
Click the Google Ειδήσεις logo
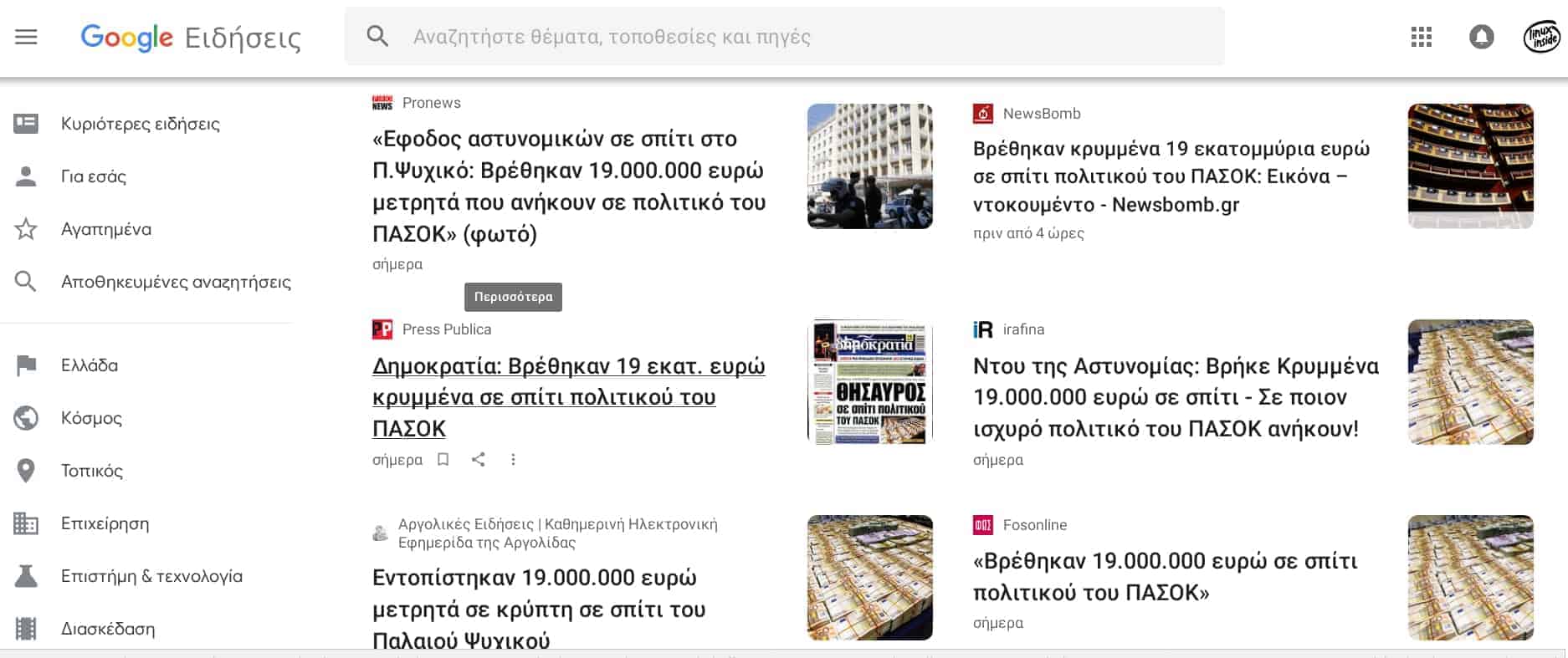coord(191,38)
